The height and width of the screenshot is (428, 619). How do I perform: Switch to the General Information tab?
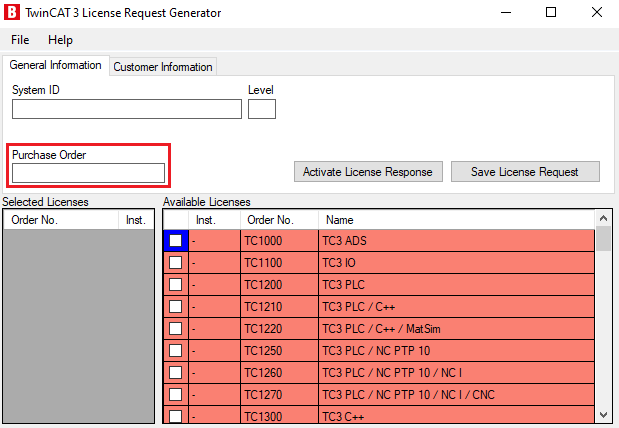click(x=55, y=65)
